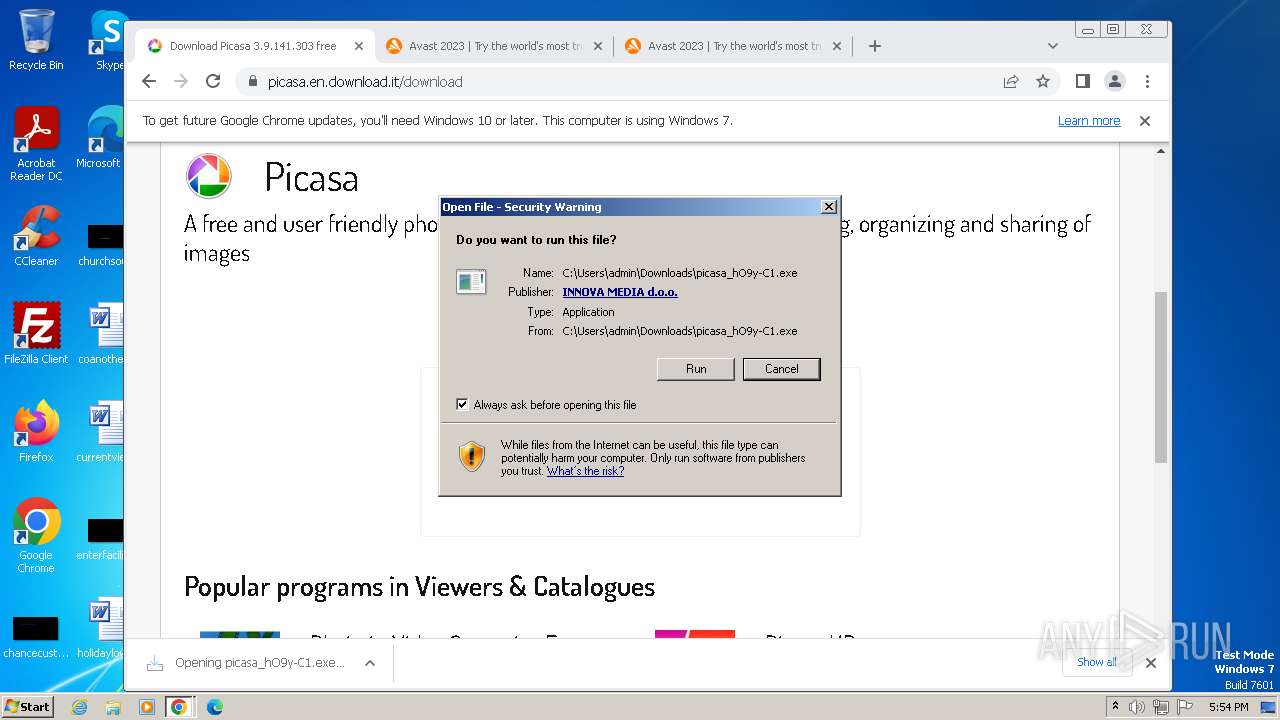Close the Download Picasa tab
The width and height of the screenshot is (1280, 720).
359,46
